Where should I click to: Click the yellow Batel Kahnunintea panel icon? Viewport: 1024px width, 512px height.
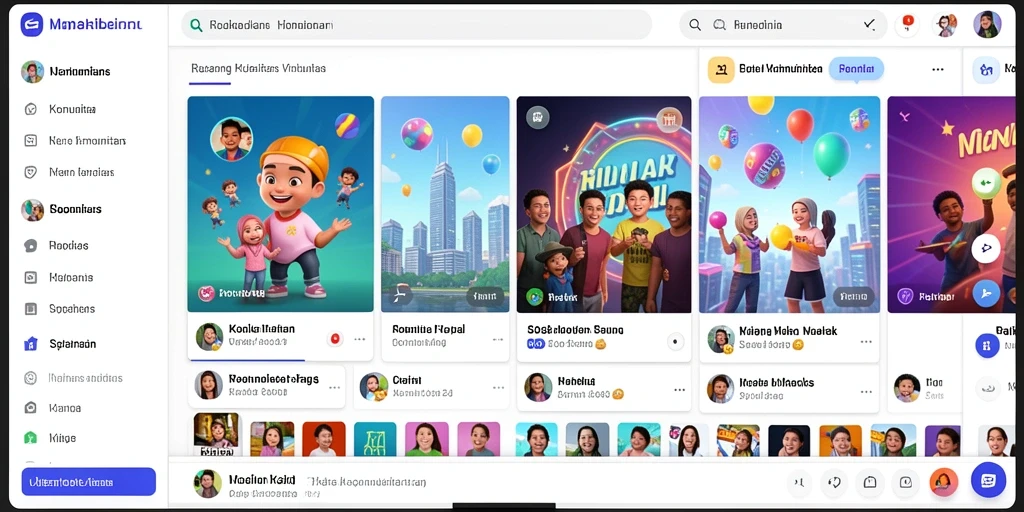(x=721, y=69)
